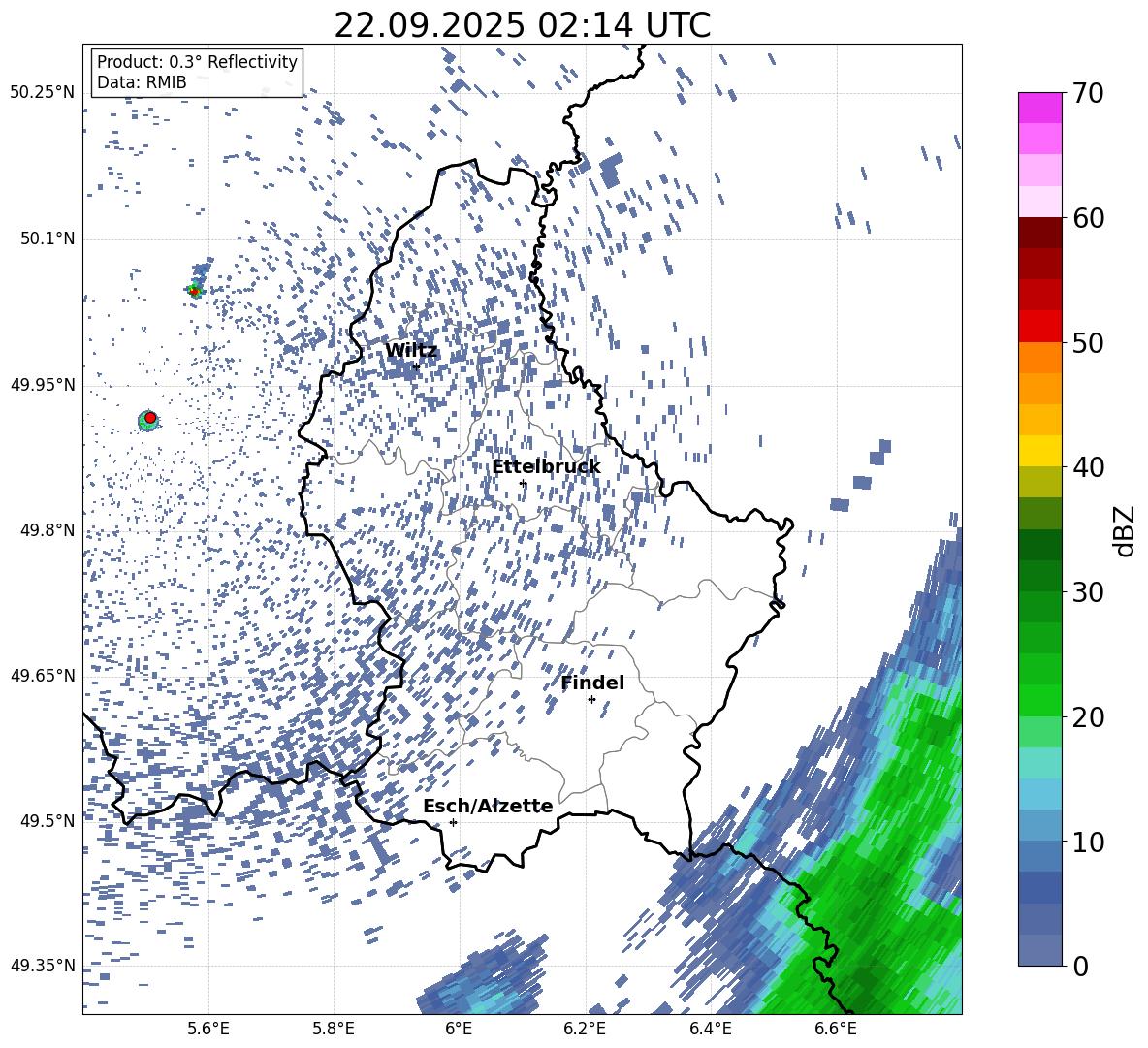Click the 49.5°N latitude label
The height and width of the screenshot is (1048, 1148).
pos(48,821)
